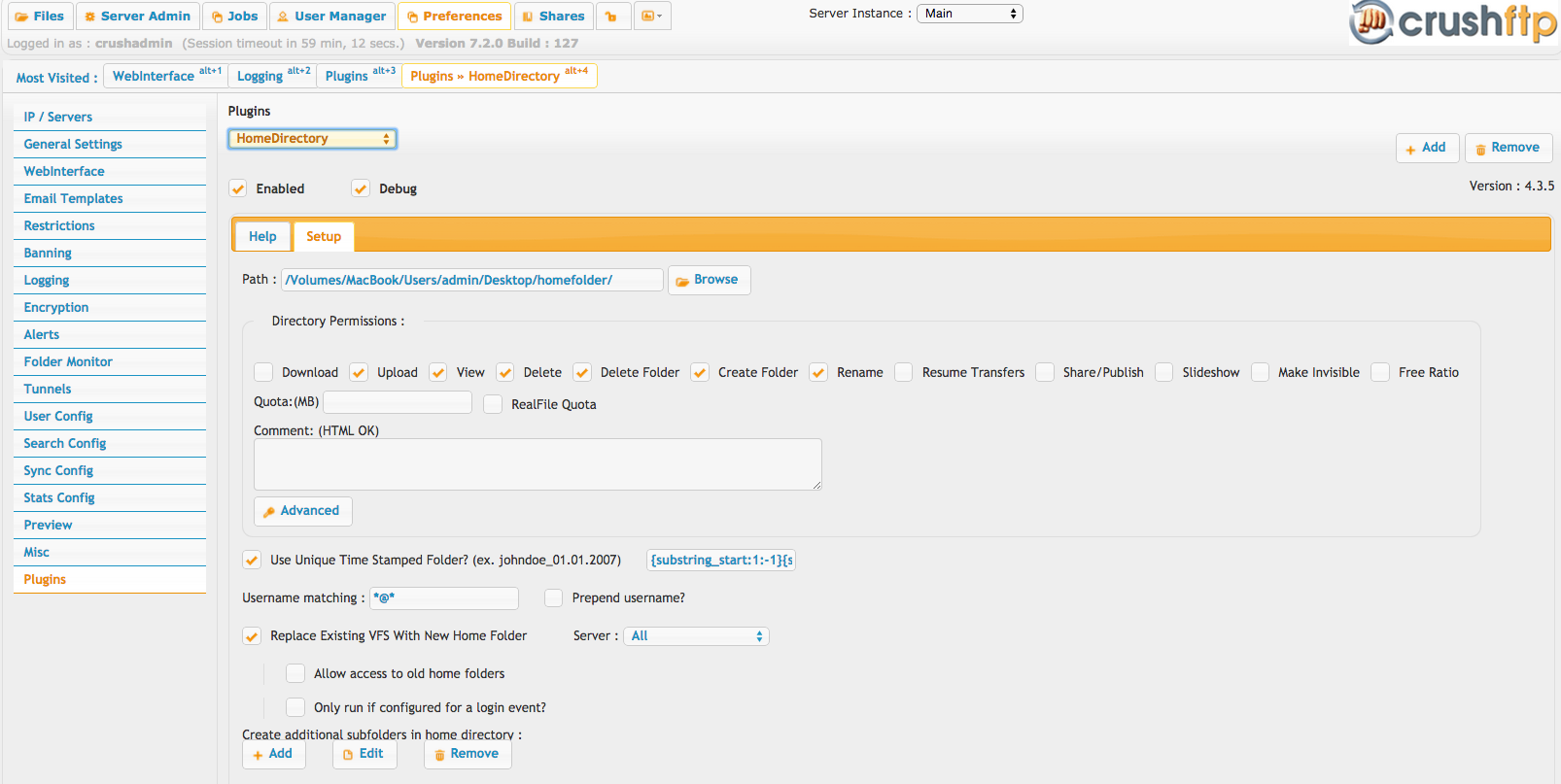Toggle the Create Folder checkbox

pyautogui.click(x=700, y=372)
